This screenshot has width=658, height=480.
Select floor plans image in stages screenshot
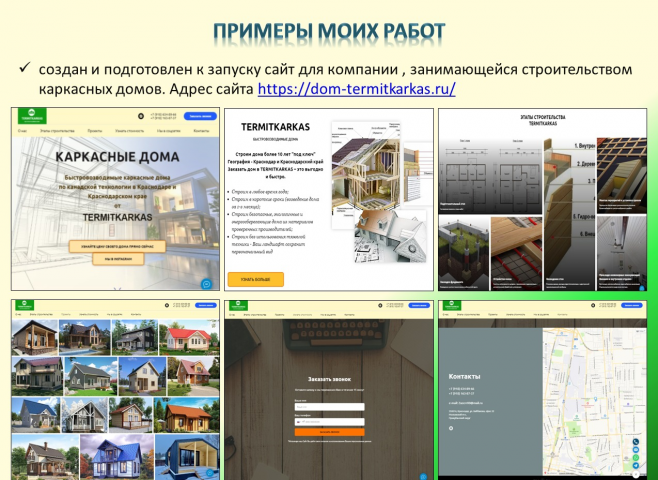(490, 176)
